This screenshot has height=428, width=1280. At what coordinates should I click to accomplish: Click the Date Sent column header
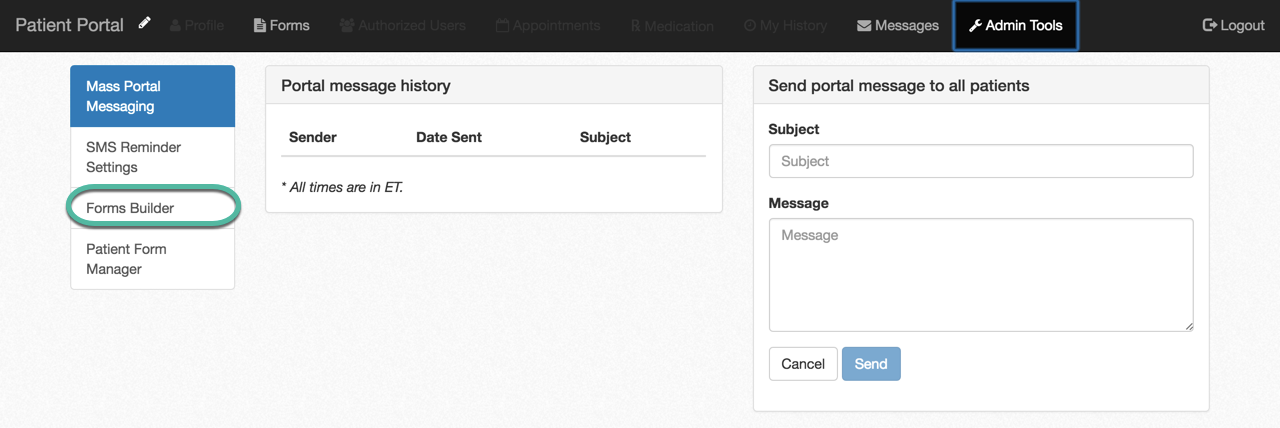point(449,137)
